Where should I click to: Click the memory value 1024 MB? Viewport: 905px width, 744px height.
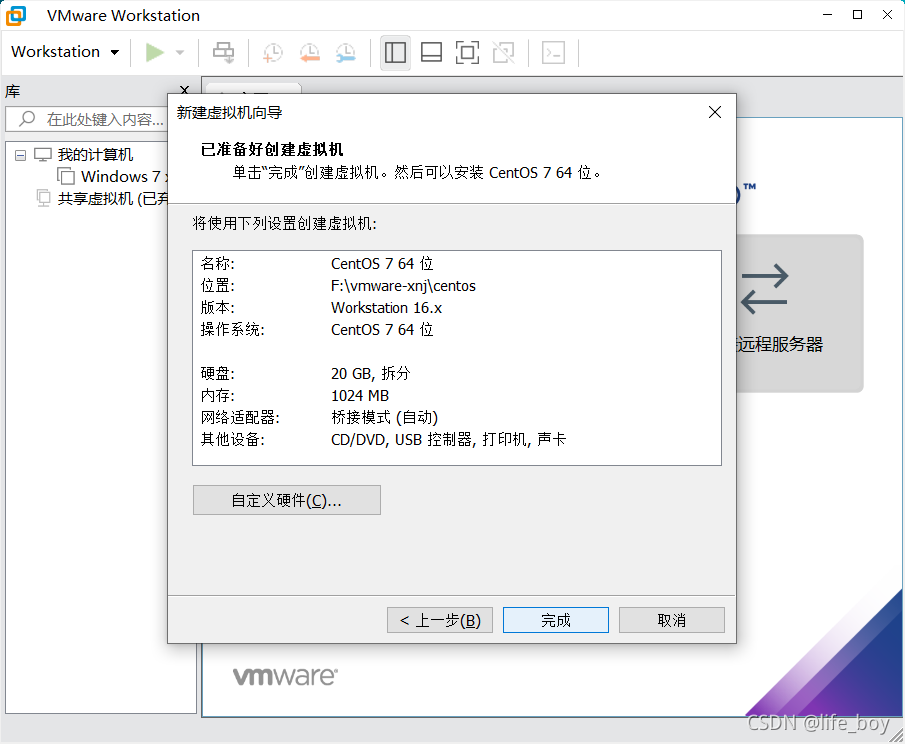360,395
